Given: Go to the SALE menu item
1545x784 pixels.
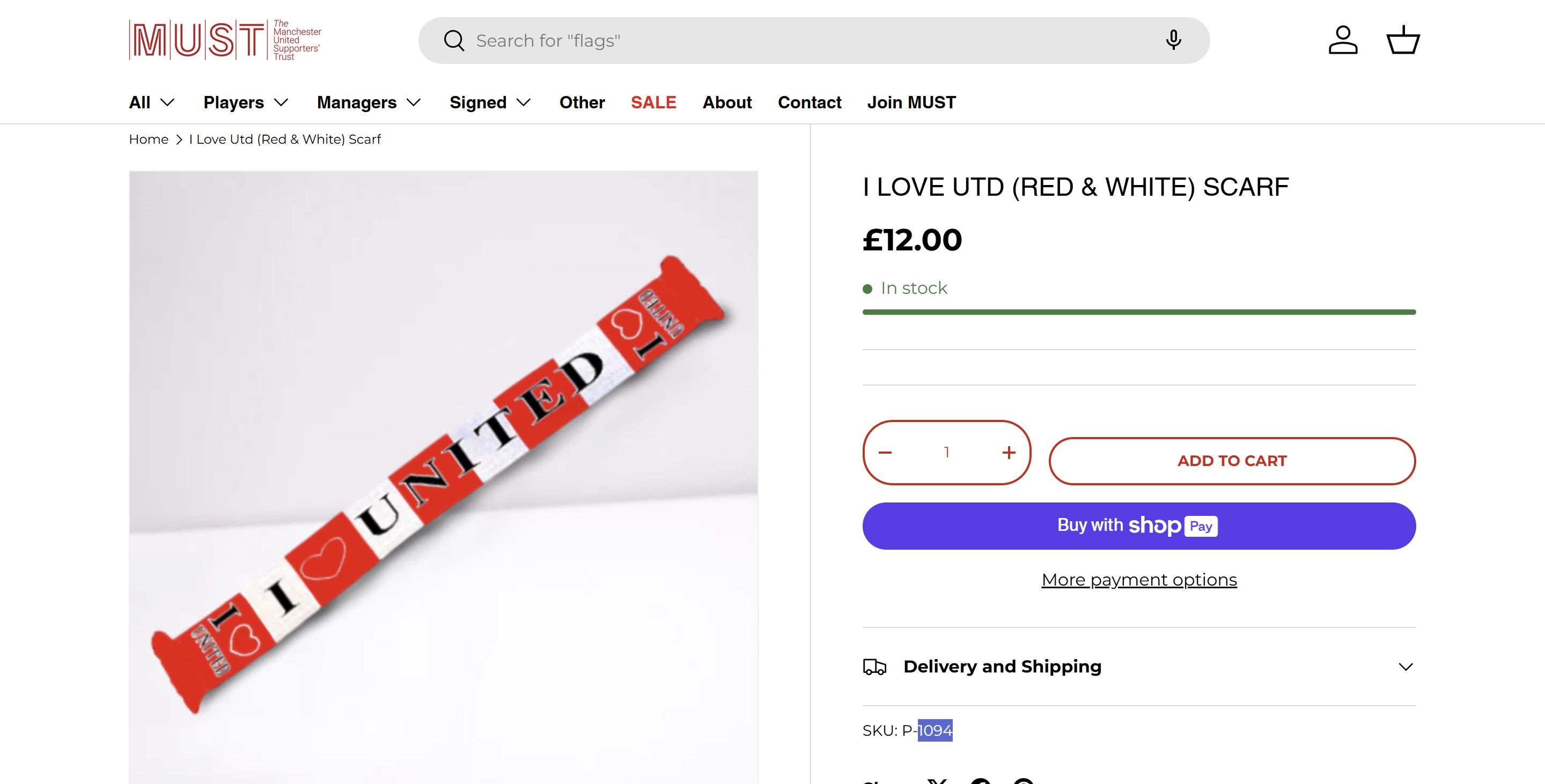Looking at the screenshot, I should (x=653, y=102).
